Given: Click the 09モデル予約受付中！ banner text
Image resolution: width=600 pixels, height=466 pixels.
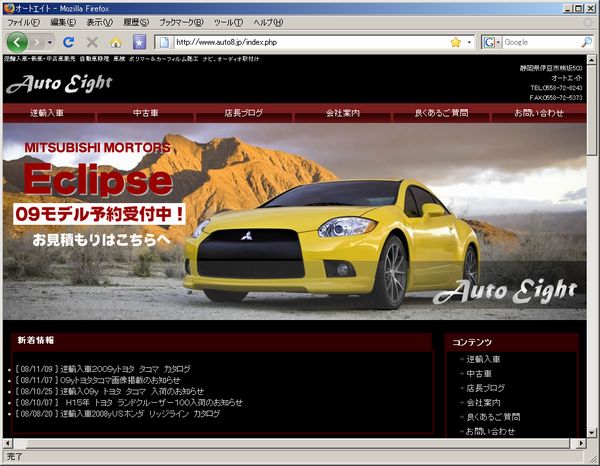Looking at the screenshot, I should (x=99, y=214).
